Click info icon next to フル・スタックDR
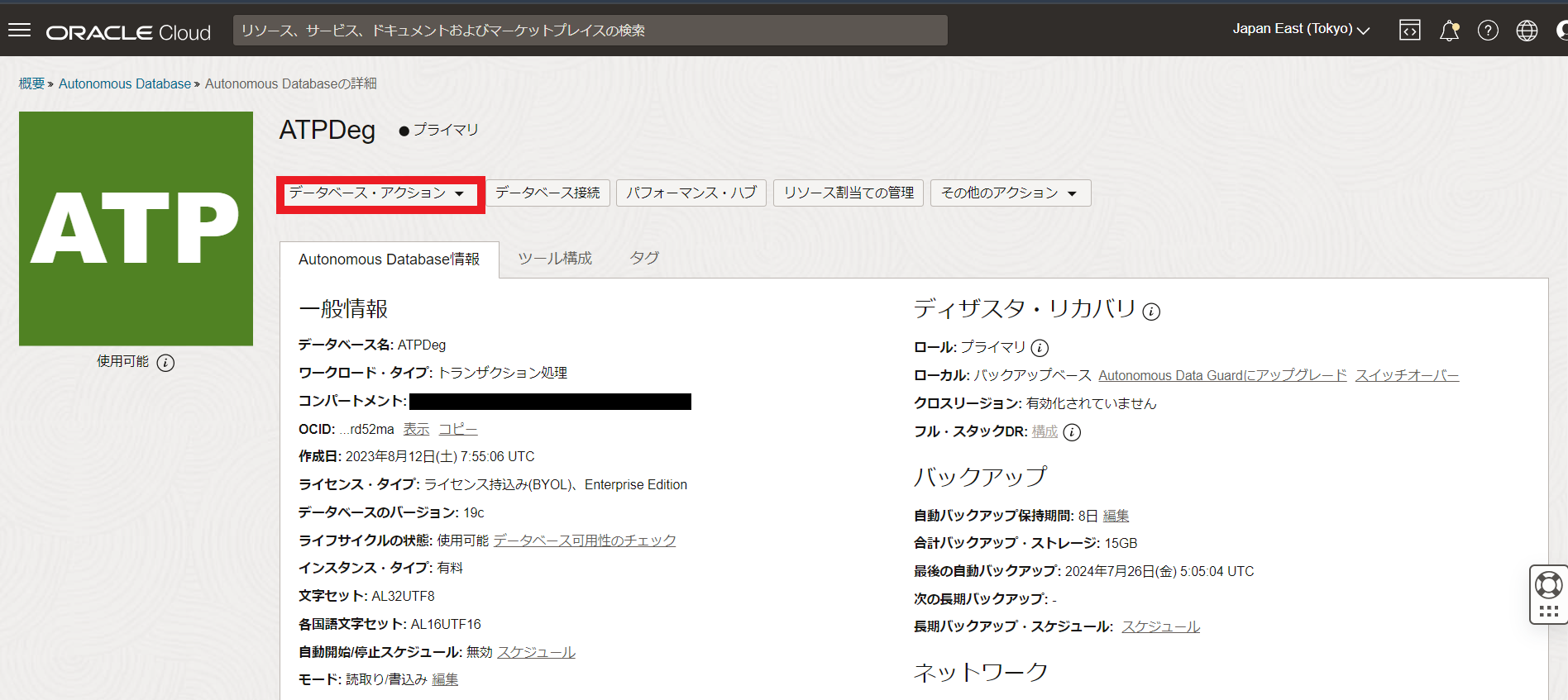Image resolution: width=1568 pixels, height=700 pixels. (1072, 432)
